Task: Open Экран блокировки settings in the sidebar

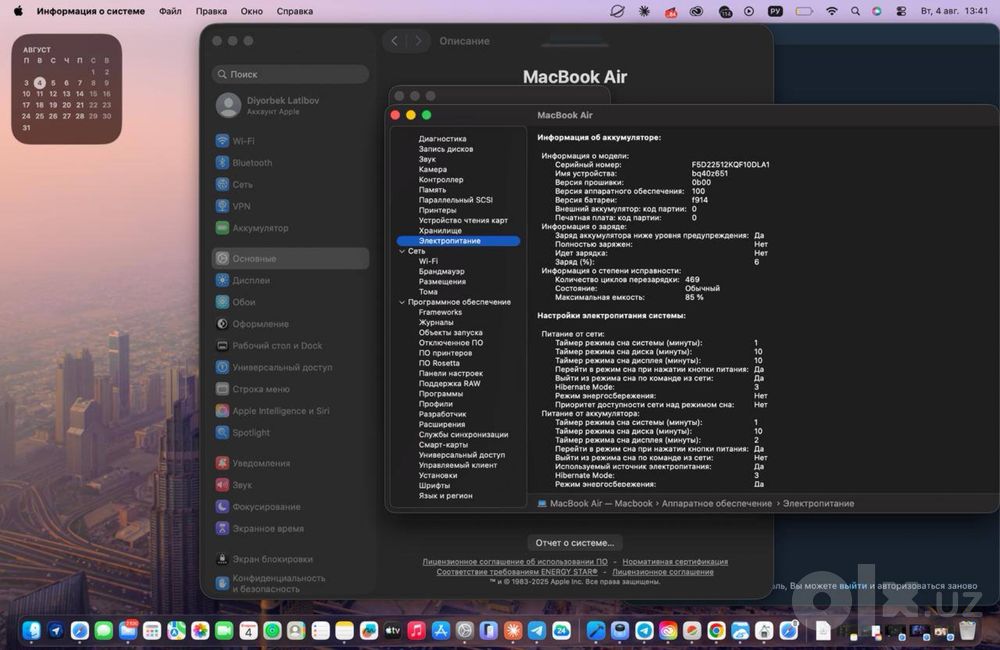Action: tap(264, 558)
